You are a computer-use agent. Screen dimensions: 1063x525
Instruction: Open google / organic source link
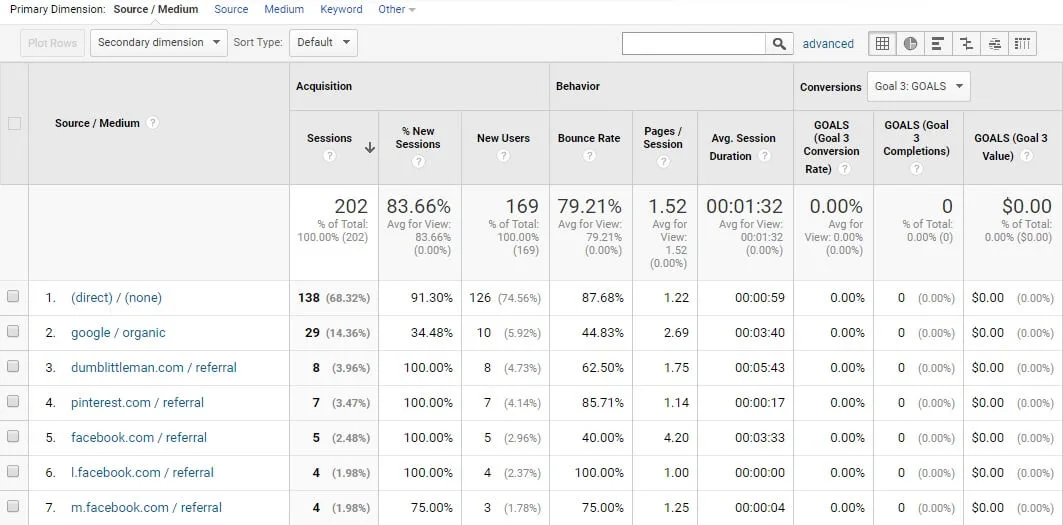[118, 333]
